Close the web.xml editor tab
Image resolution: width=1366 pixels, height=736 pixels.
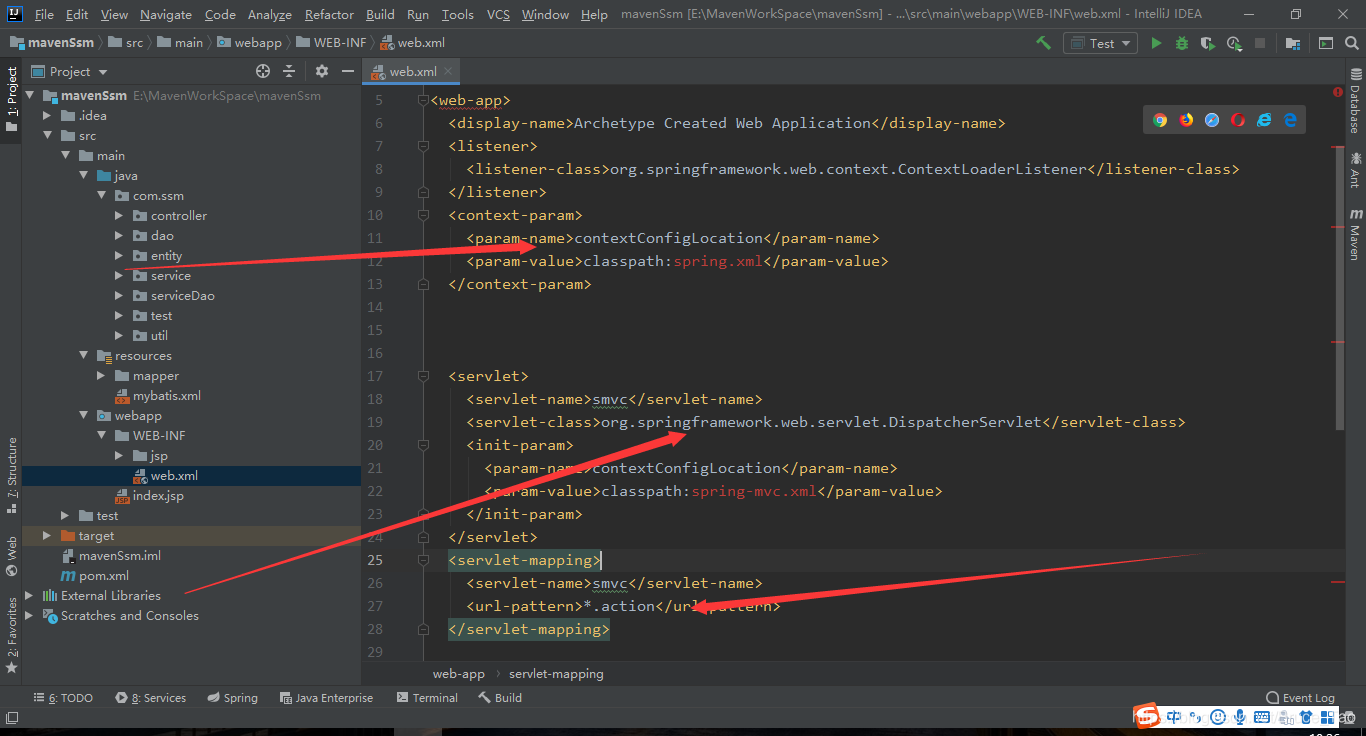tap(449, 71)
